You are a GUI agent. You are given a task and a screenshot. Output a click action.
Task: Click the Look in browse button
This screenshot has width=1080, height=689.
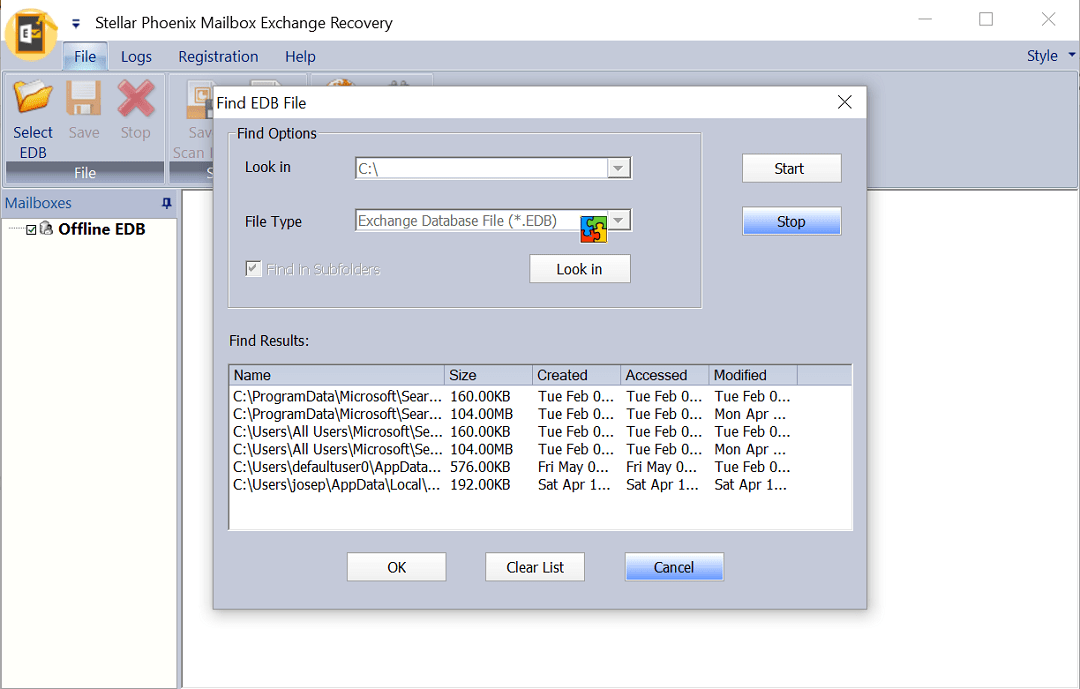click(579, 269)
